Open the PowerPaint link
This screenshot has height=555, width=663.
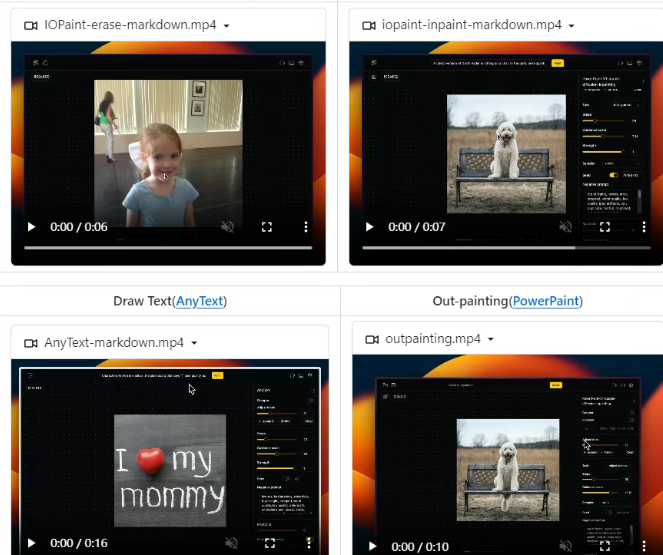[546, 301]
